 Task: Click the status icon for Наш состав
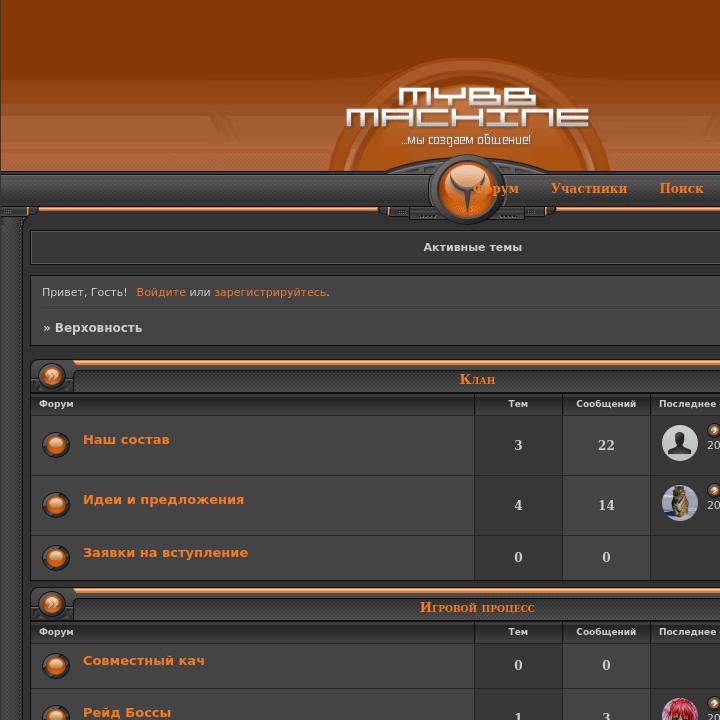56,444
